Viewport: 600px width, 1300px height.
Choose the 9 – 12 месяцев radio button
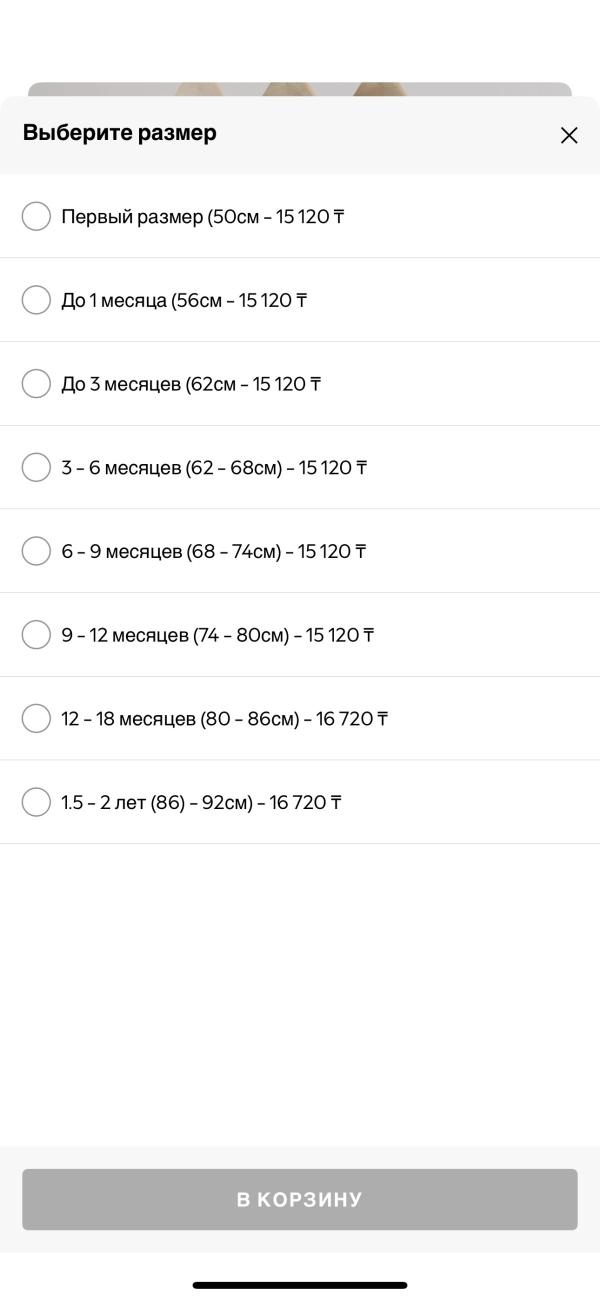pos(36,635)
